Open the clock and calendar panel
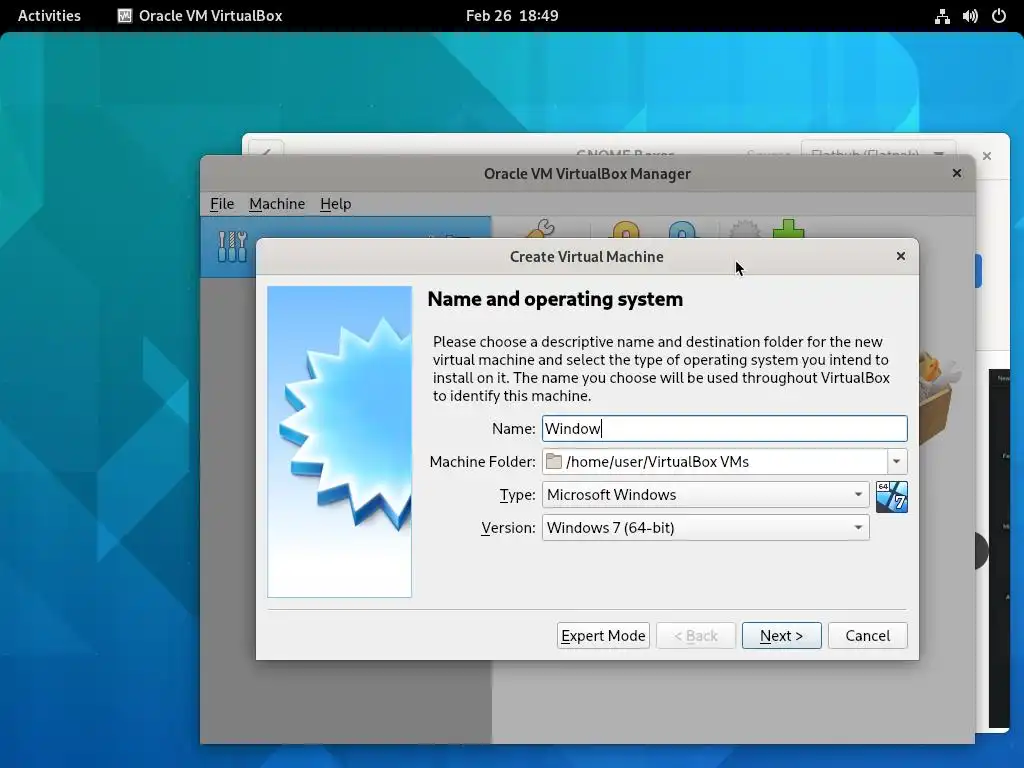1024x768 pixels. pyautogui.click(x=512, y=16)
